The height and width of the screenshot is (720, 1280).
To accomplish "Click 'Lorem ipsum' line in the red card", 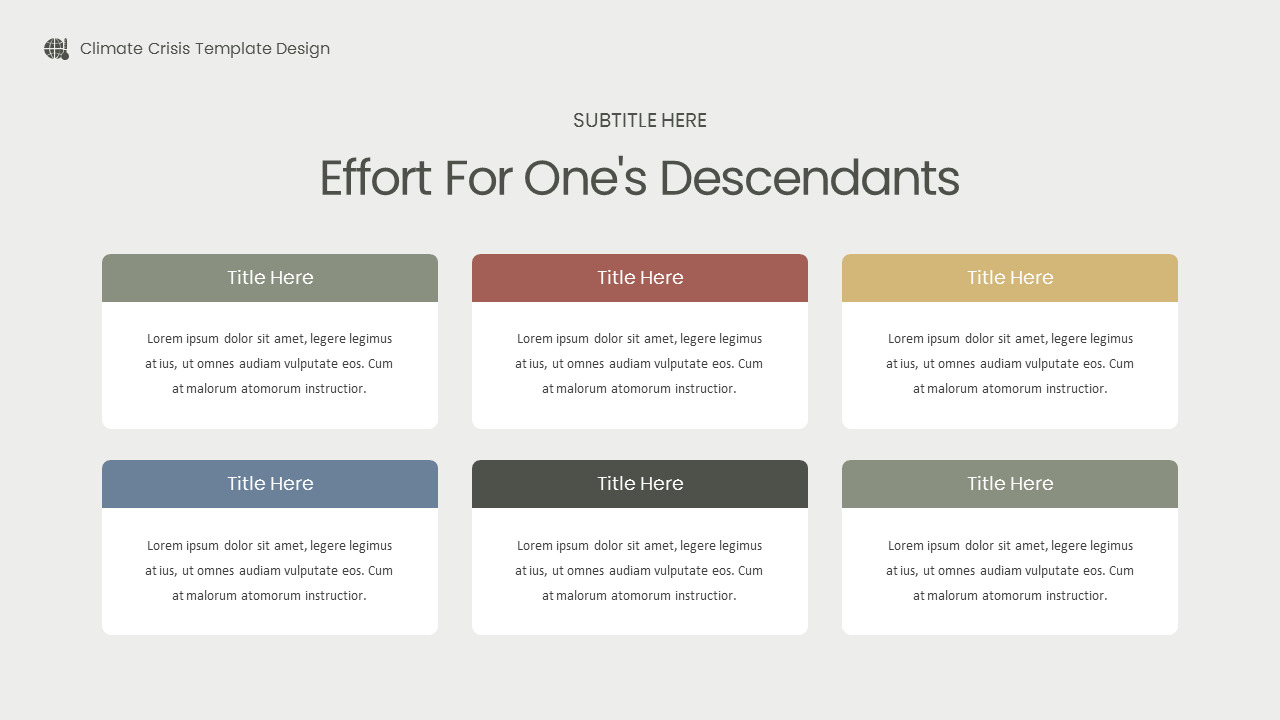I will pyautogui.click(x=640, y=339).
